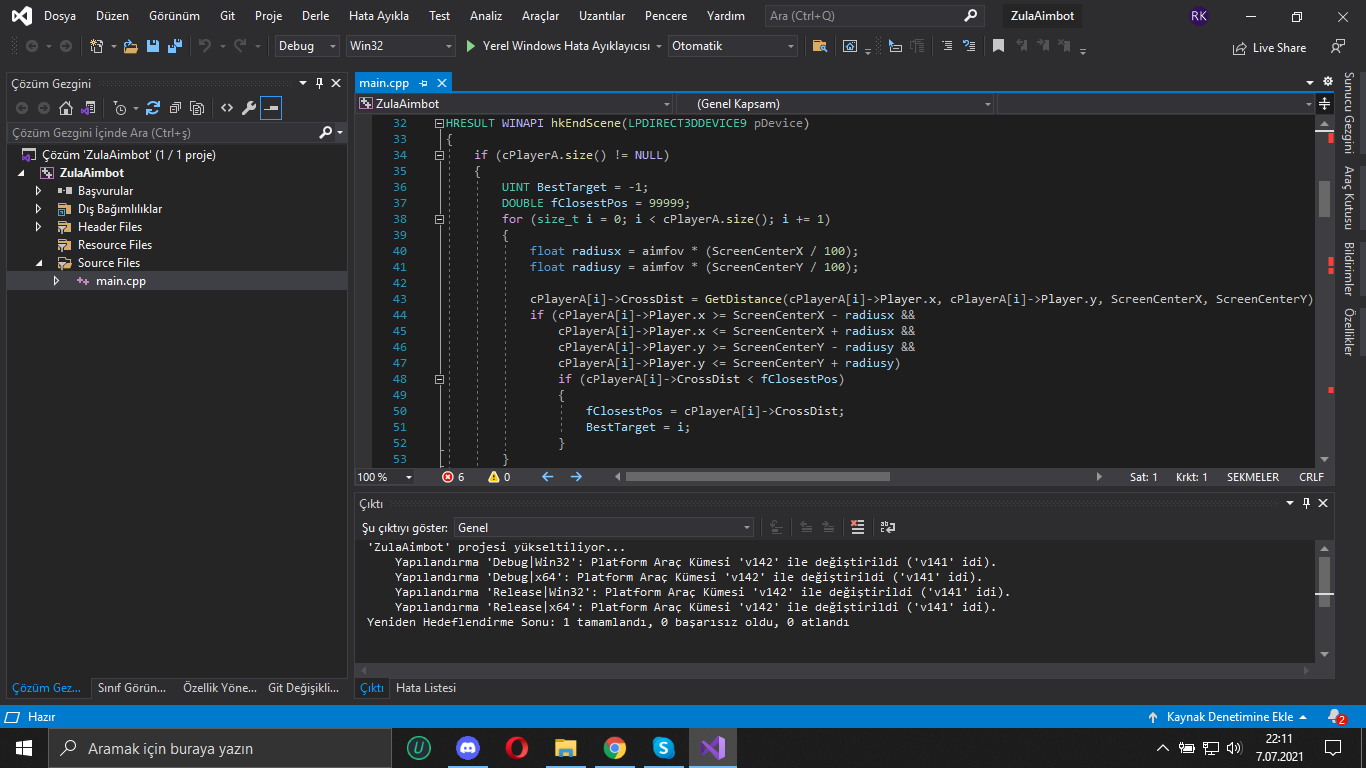Screen dimensions: 1366x768
Task: Open pending changes filter clock icon
Action: 122,108
